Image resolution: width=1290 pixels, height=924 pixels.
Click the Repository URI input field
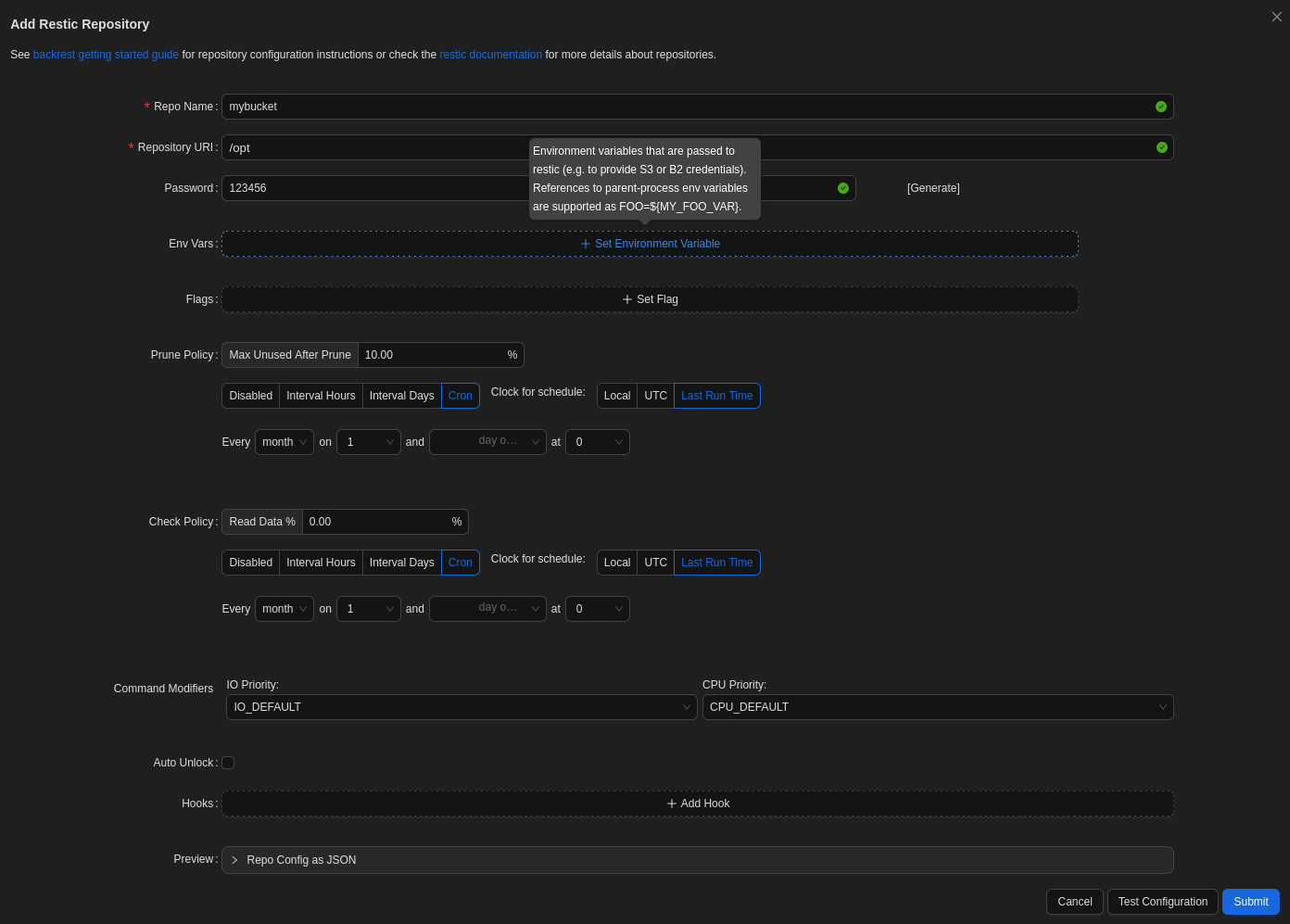pyautogui.click(x=697, y=147)
